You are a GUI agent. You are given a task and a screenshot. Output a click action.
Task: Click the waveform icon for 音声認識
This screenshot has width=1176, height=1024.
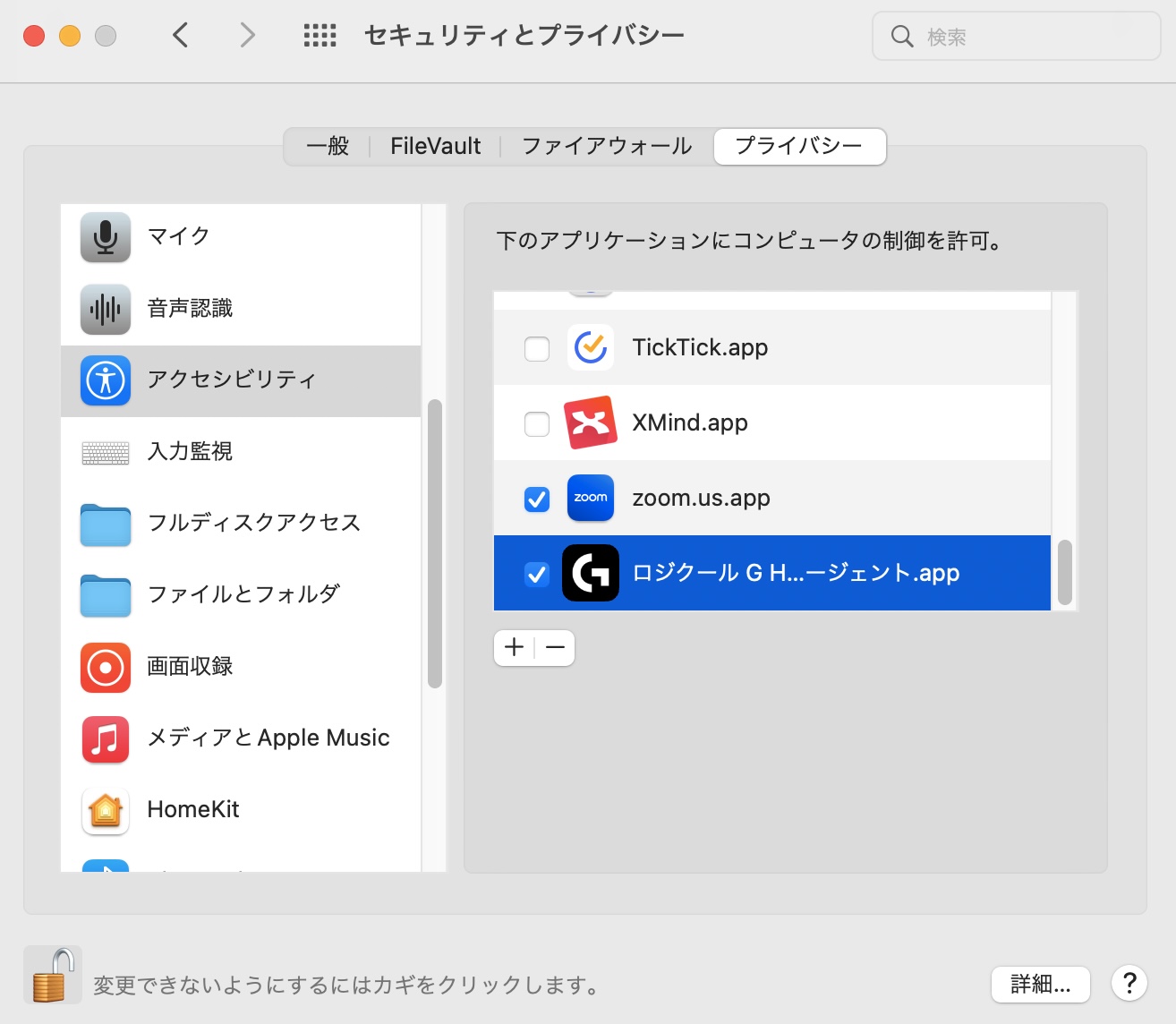(106, 309)
